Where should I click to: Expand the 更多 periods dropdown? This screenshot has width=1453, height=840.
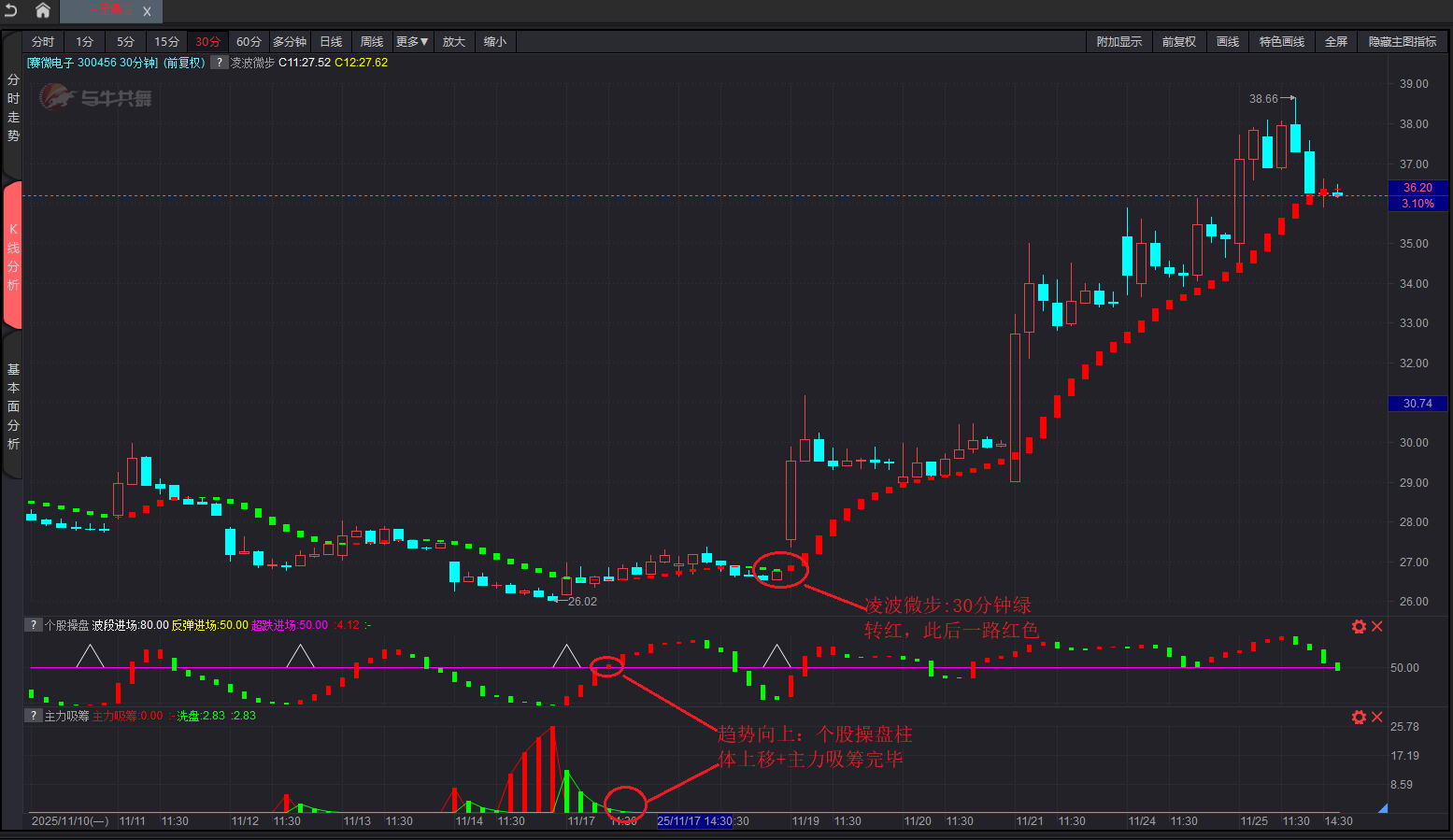(412, 42)
